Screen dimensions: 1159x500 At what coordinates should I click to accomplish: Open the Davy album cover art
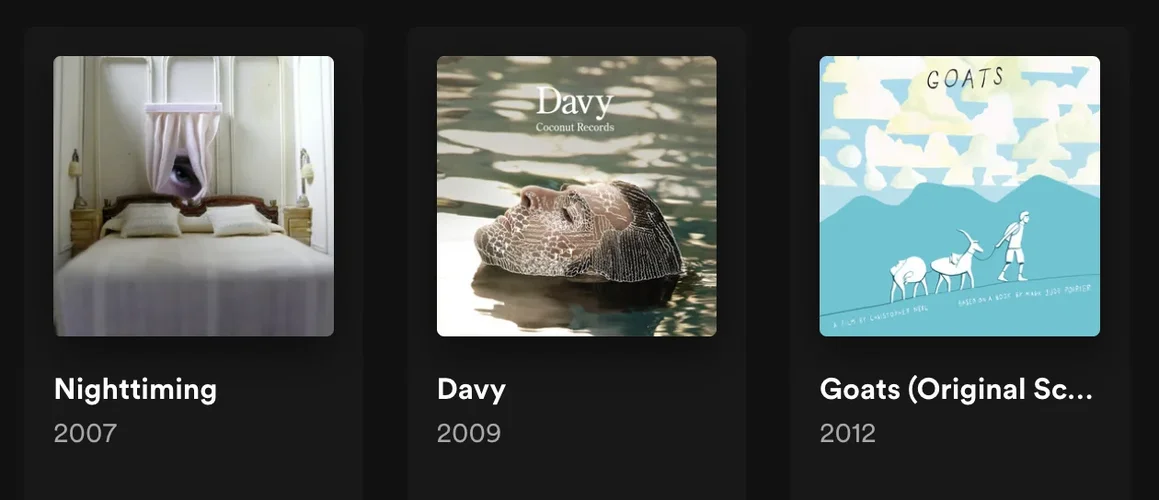point(577,196)
